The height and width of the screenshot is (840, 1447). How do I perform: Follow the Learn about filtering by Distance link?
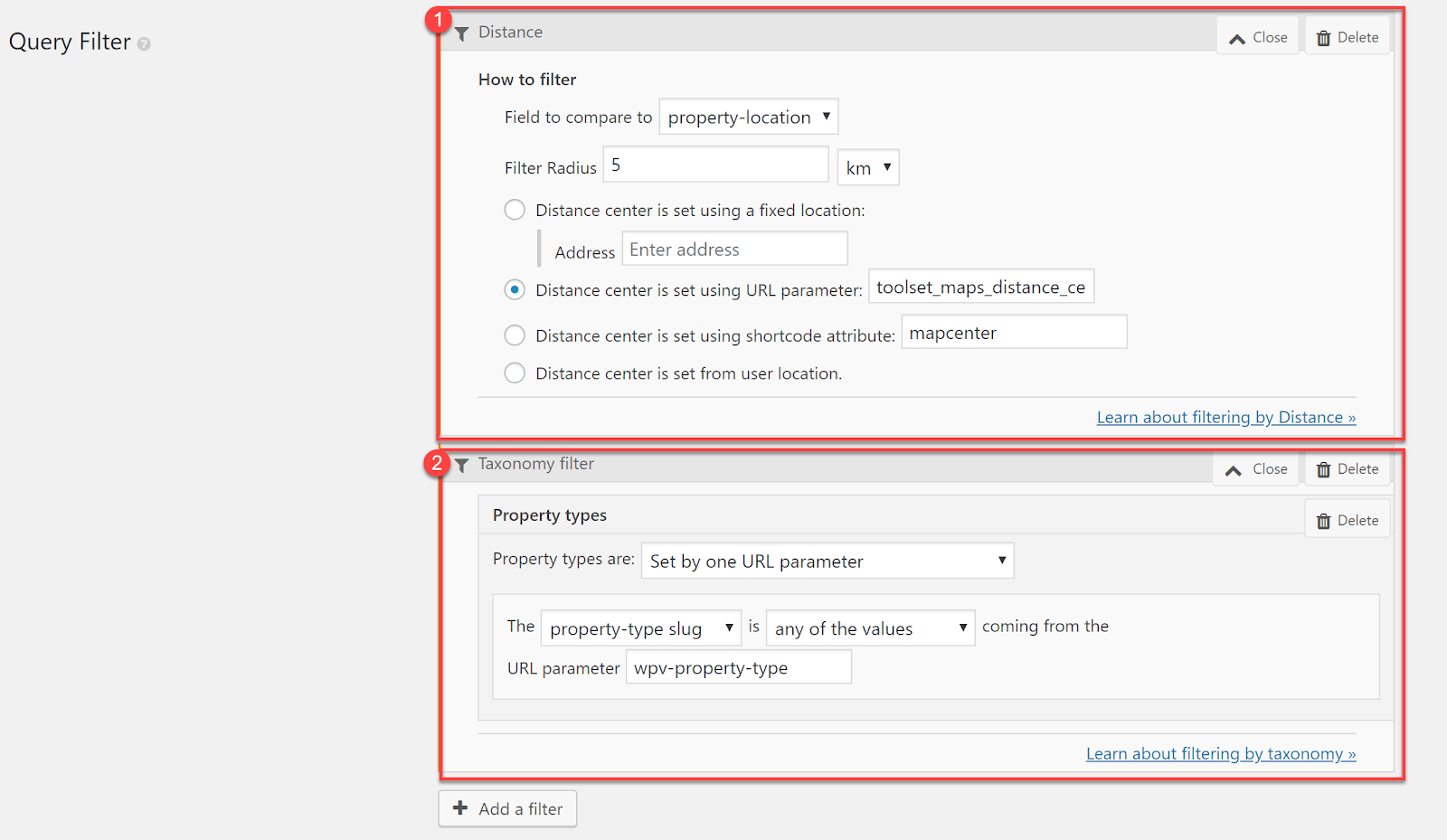[x=1225, y=417]
